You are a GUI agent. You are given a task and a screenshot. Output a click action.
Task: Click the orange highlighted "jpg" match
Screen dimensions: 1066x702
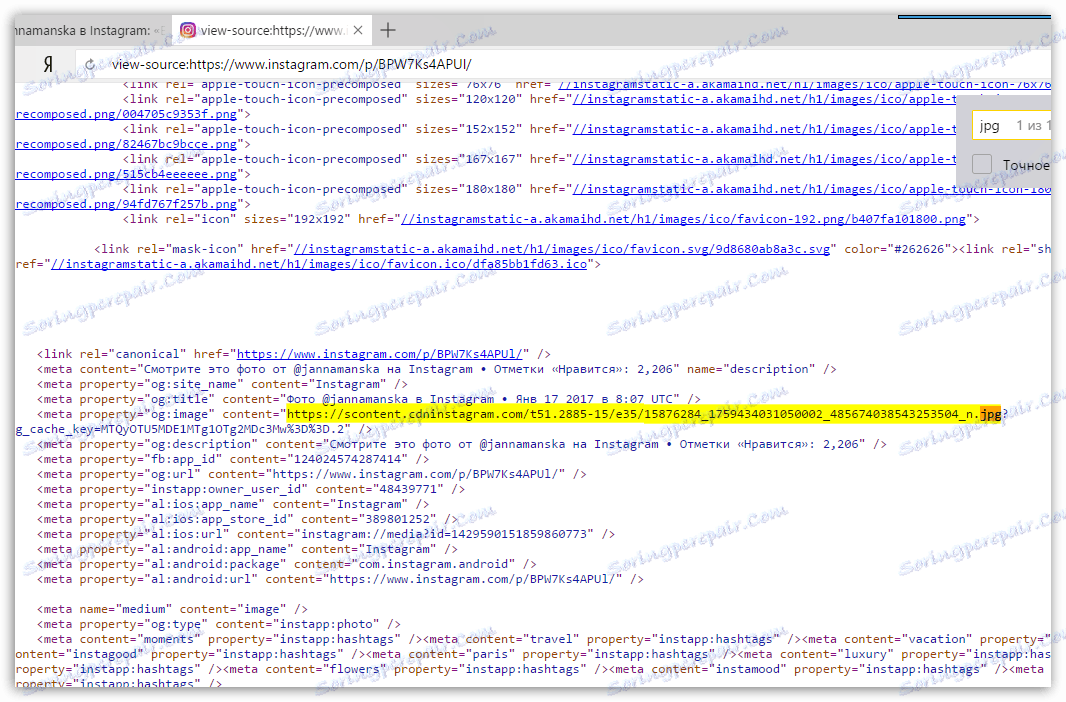[x=990, y=414]
